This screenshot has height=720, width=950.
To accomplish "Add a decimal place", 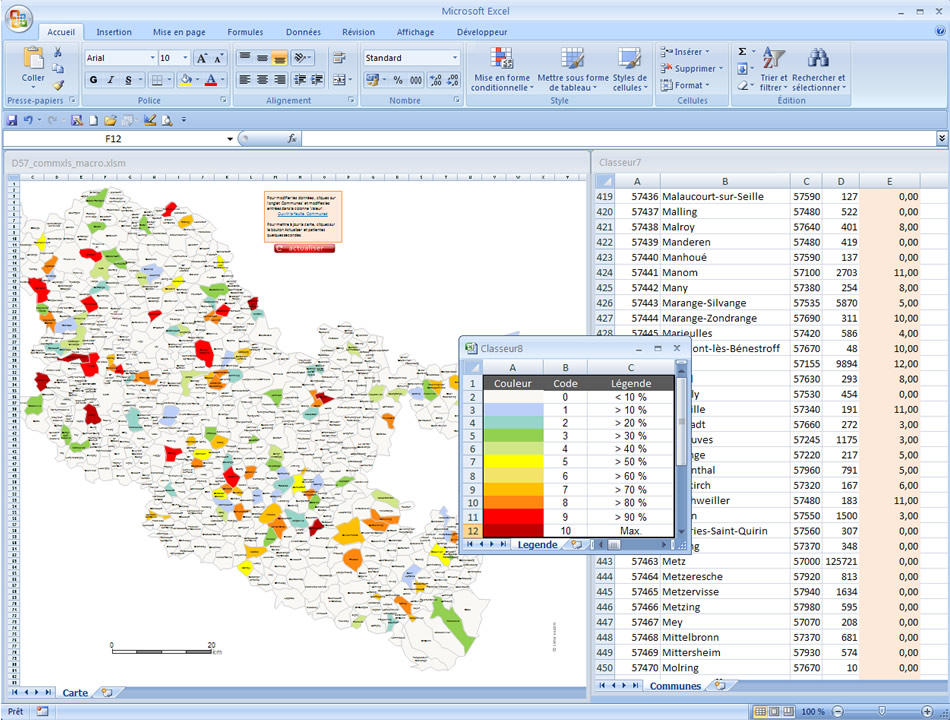I will click(x=435, y=80).
